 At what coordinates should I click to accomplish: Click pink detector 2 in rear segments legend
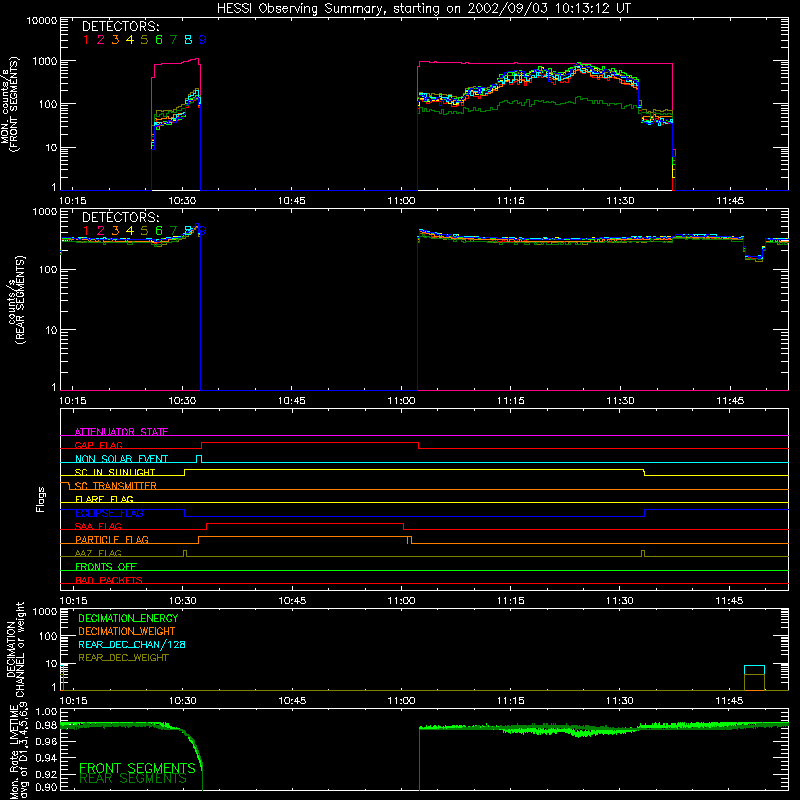(x=101, y=231)
